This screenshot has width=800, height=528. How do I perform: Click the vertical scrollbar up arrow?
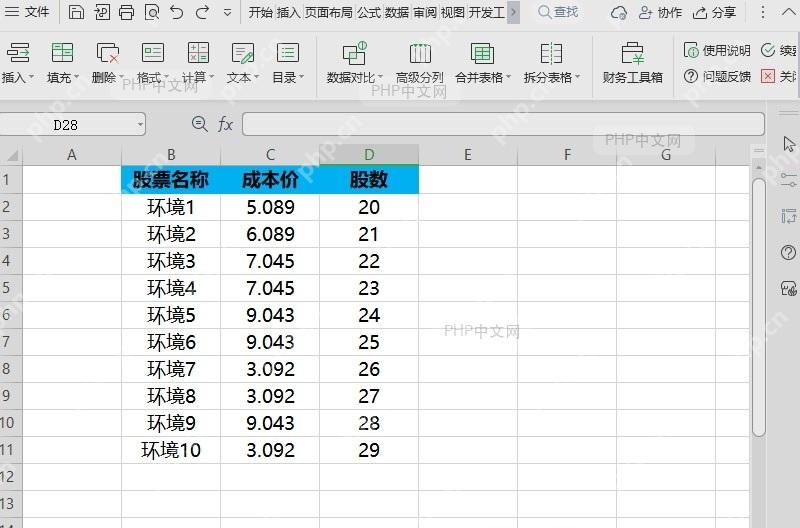(x=759, y=168)
